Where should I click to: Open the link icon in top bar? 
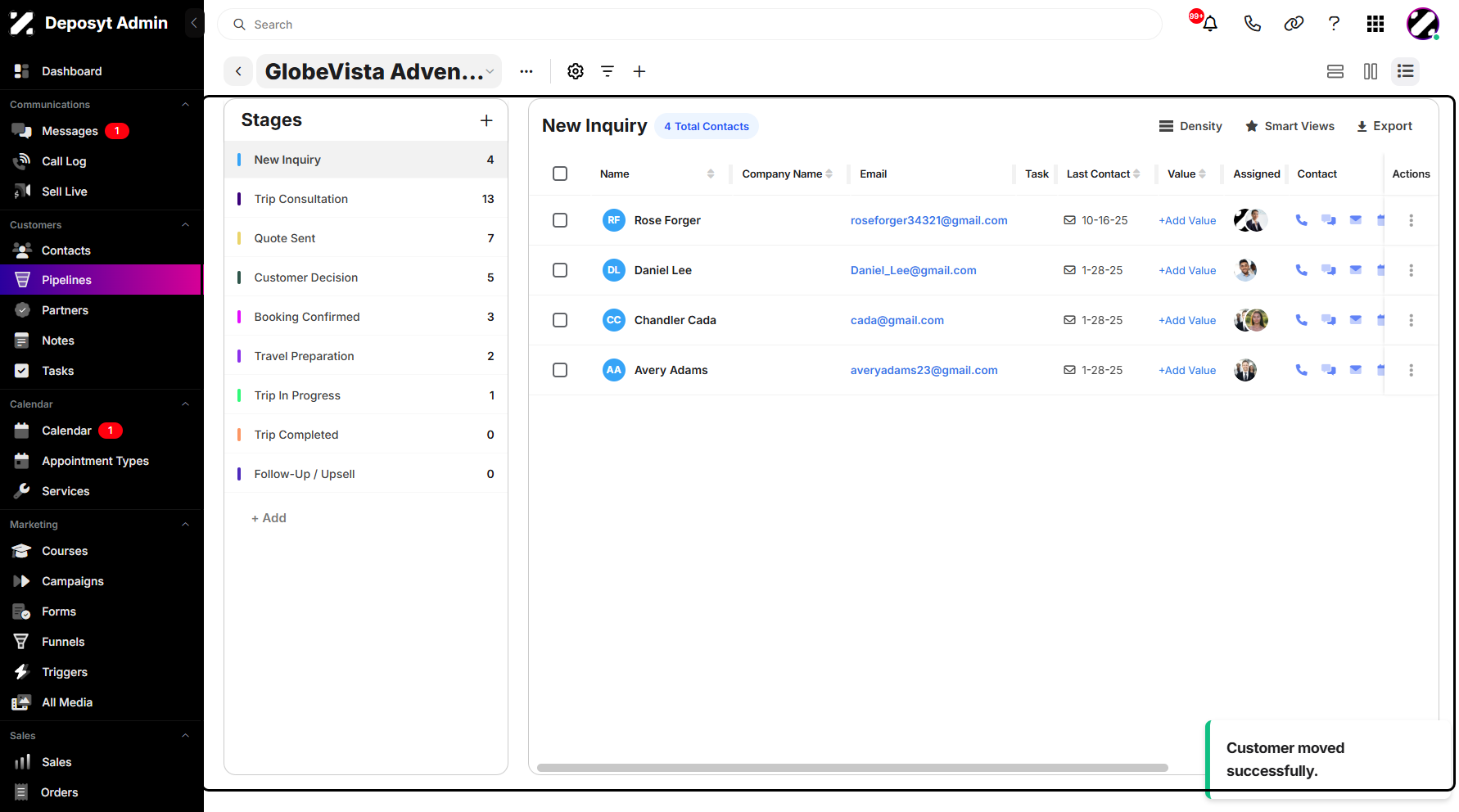pos(1294,24)
